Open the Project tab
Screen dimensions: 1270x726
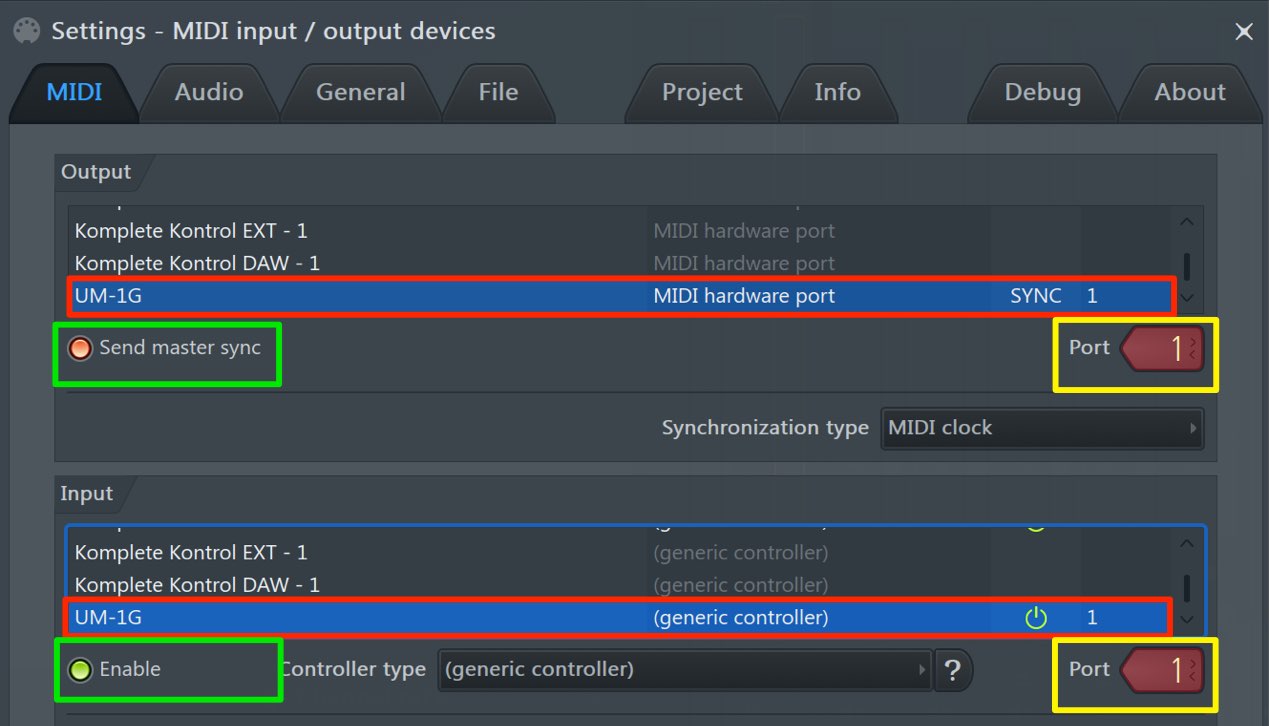point(702,92)
